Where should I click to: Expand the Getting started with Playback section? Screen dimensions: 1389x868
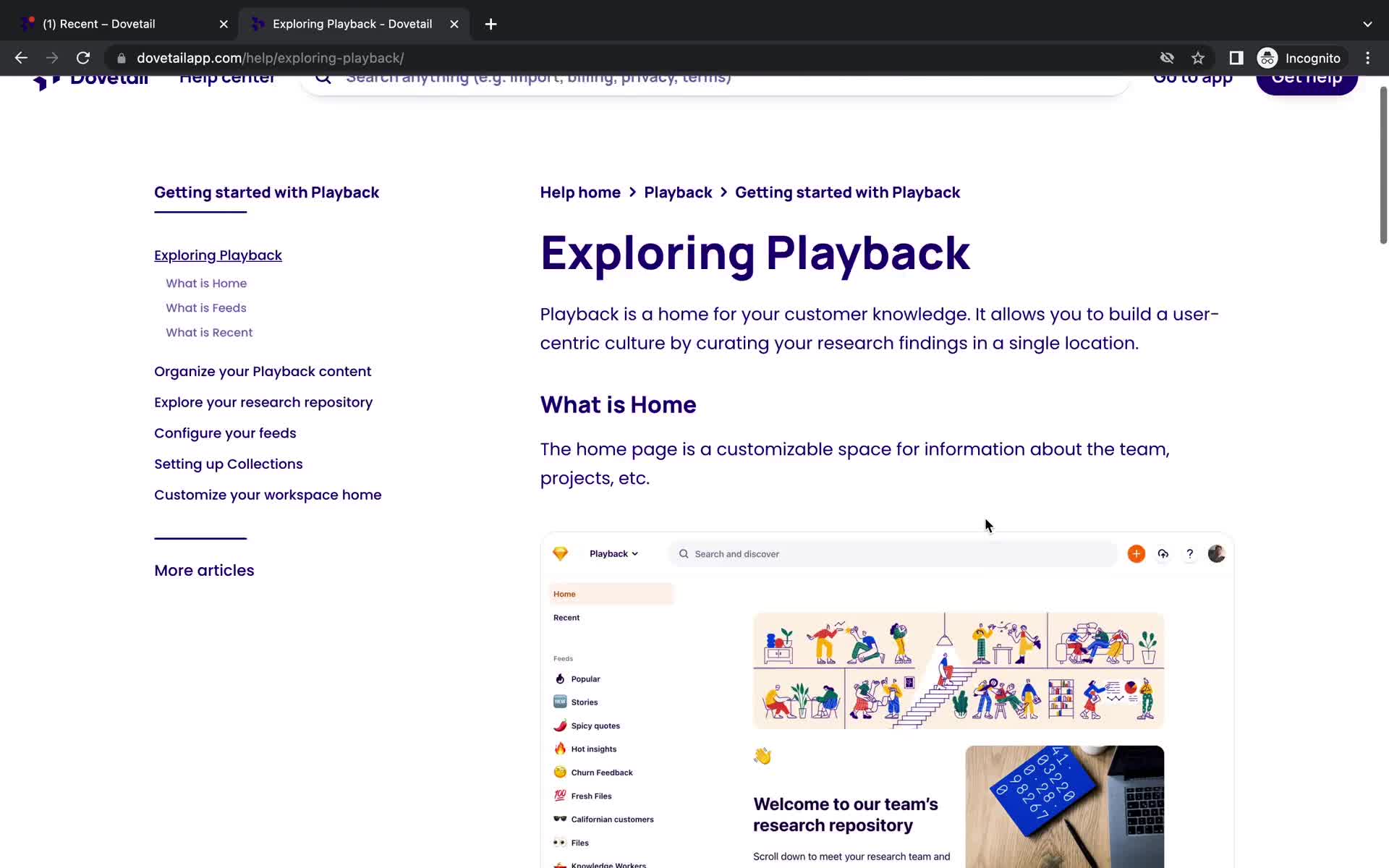click(x=267, y=192)
